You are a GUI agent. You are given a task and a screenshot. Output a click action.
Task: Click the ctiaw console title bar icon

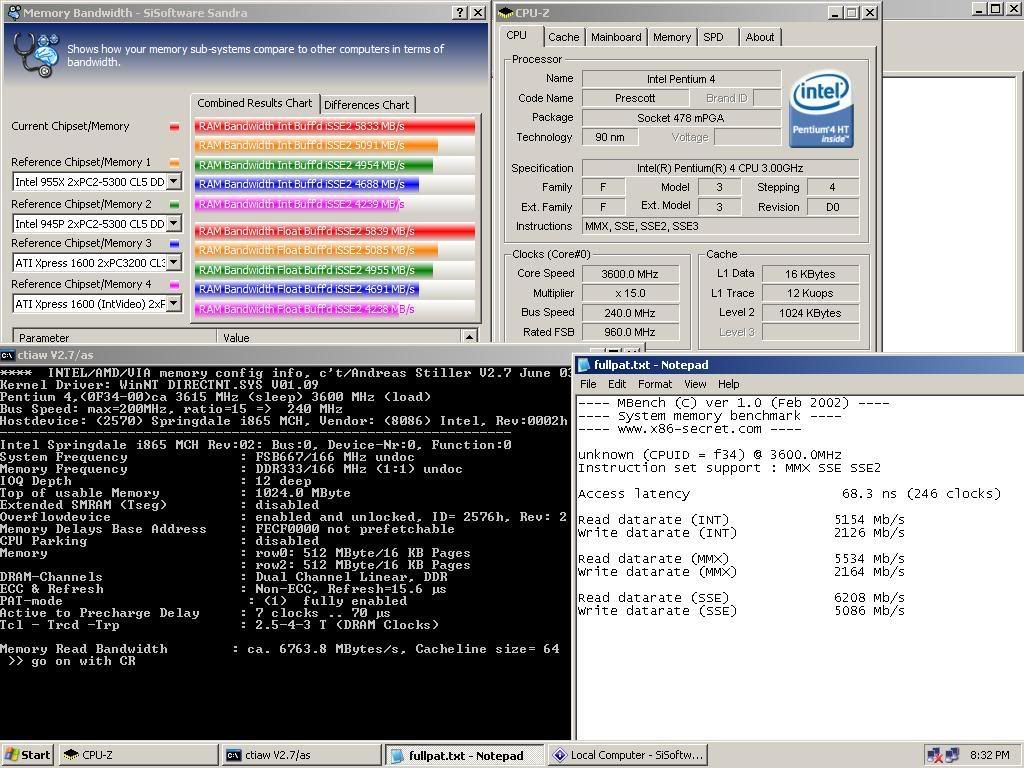point(7,355)
